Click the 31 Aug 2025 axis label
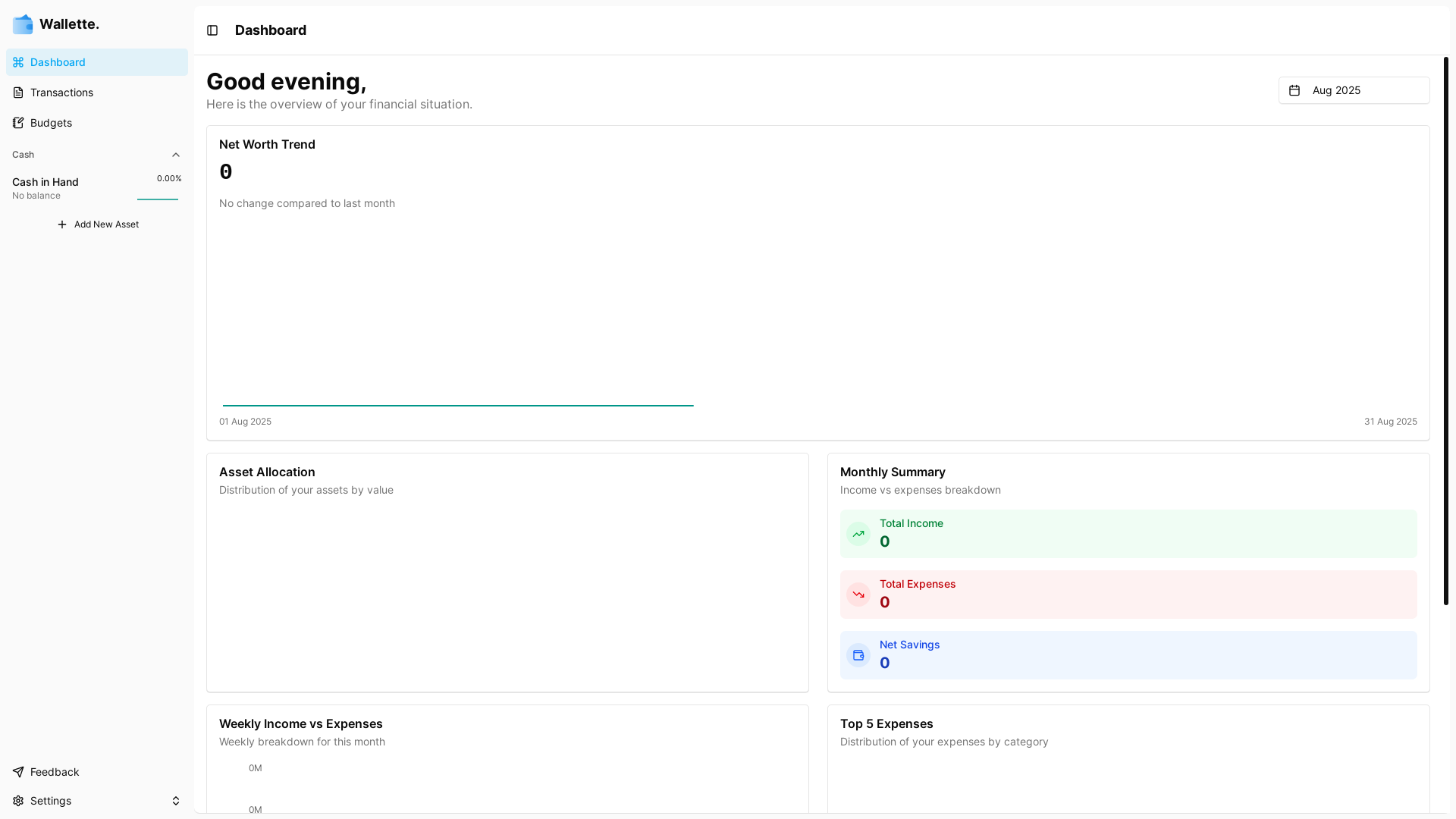 pos(1391,422)
